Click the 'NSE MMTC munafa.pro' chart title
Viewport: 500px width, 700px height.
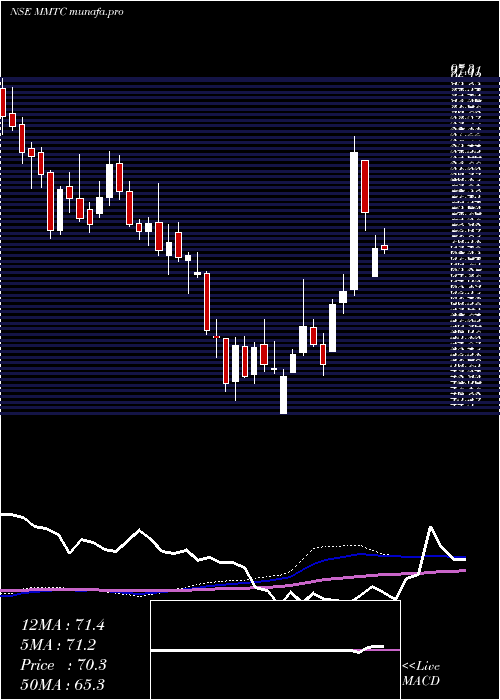point(66,12)
